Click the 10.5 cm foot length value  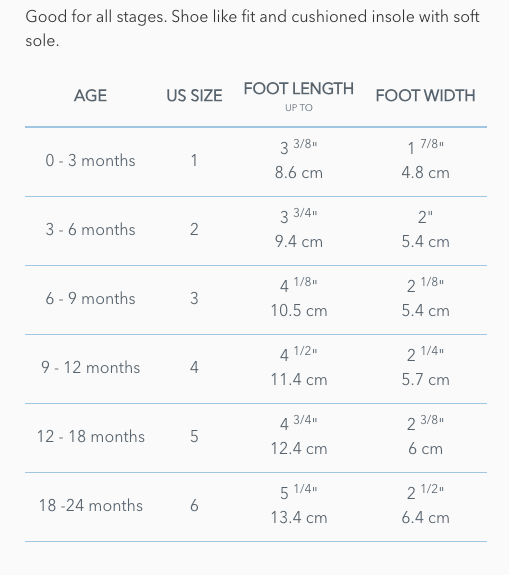click(x=299, y=311)
